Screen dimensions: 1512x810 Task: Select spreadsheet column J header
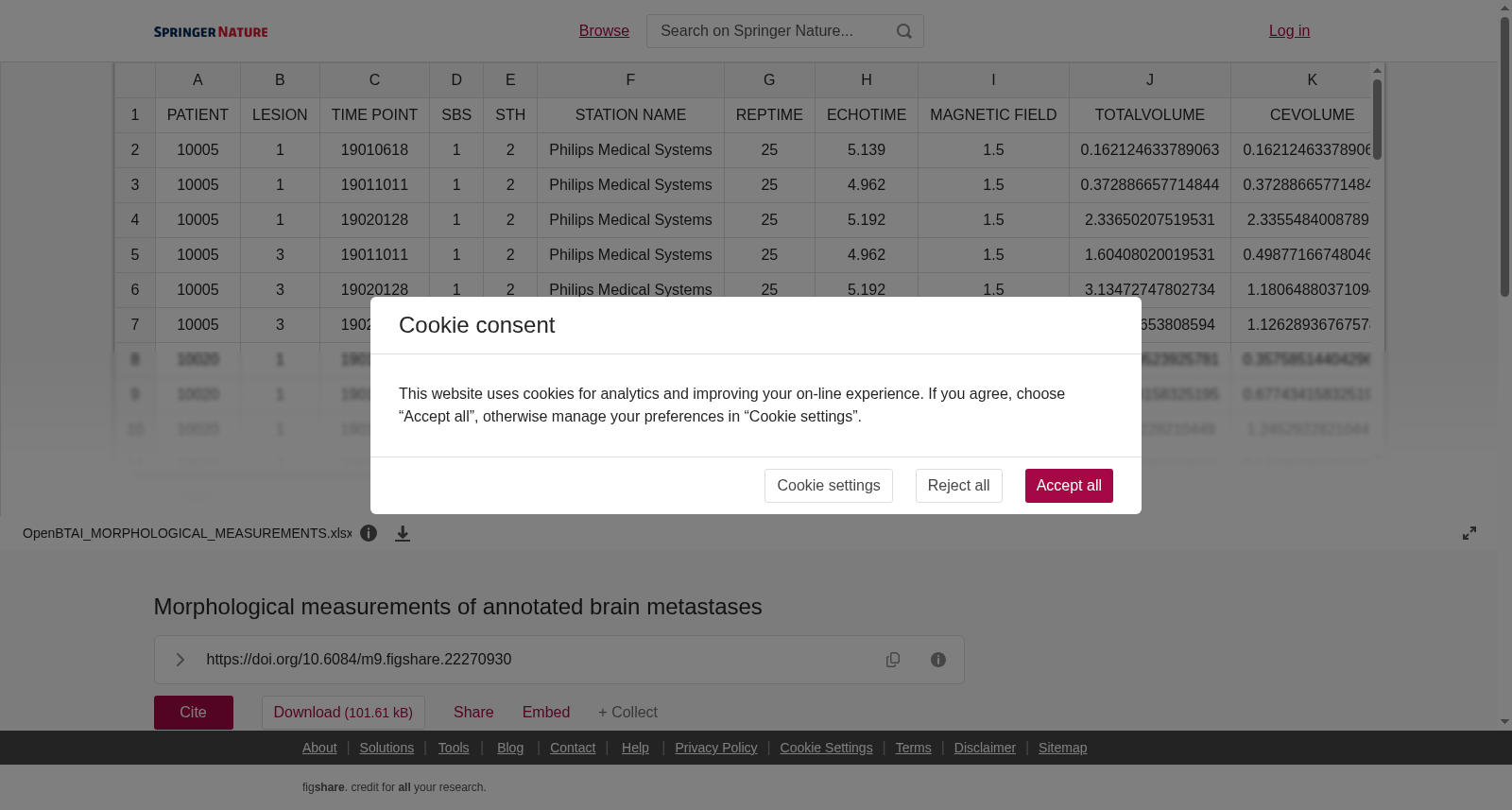[x=1150, y=80]
